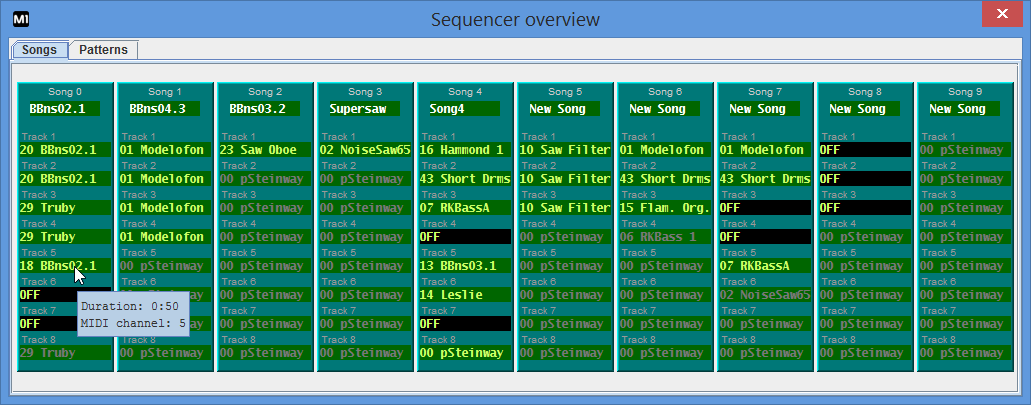
Task: Toggle the OFF Track 4 slot in Song 4
Action: [x=465, y=237]
